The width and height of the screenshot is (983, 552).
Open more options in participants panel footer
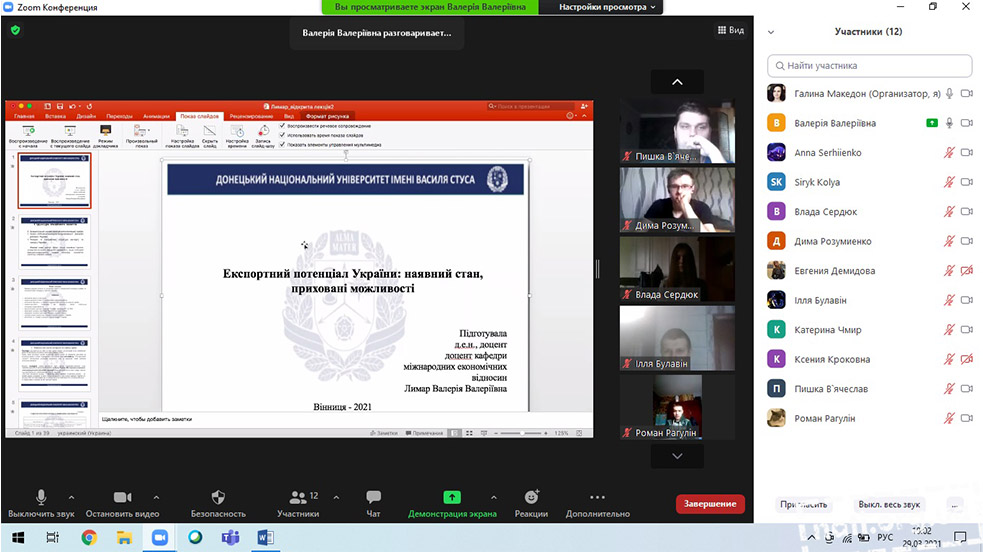pos(955,504)
